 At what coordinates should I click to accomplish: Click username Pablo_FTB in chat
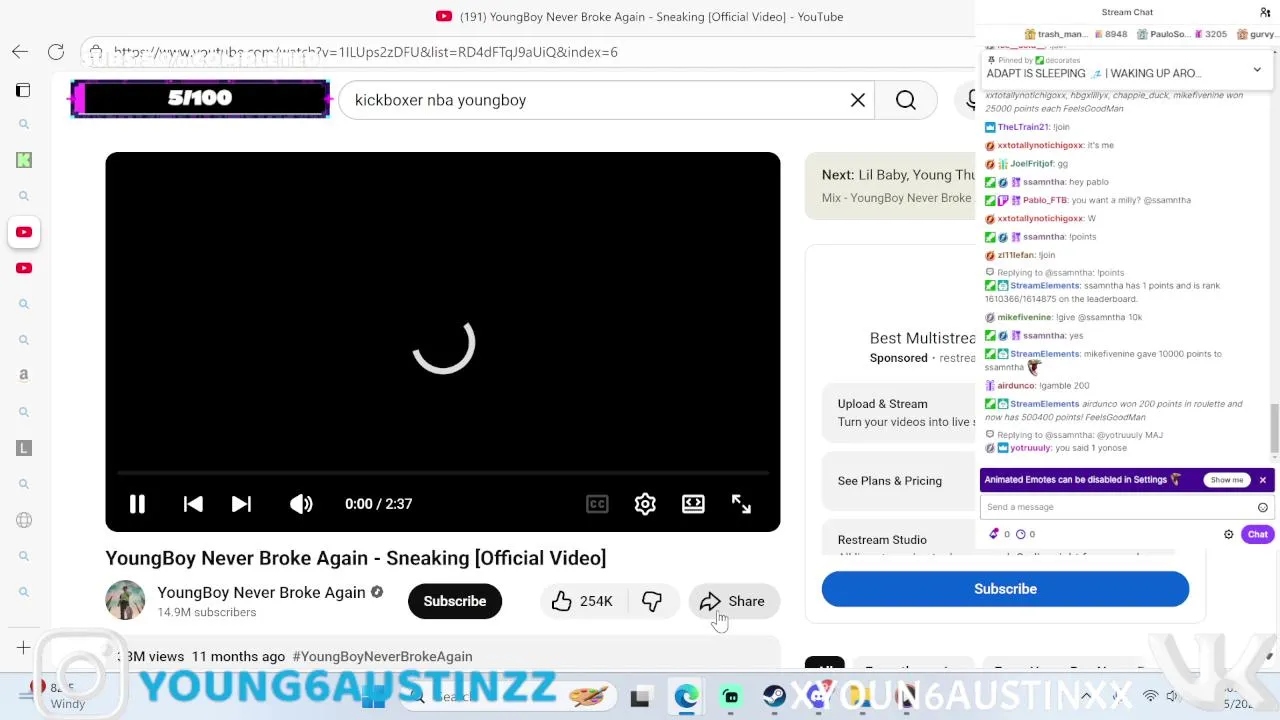(1045, 200)
